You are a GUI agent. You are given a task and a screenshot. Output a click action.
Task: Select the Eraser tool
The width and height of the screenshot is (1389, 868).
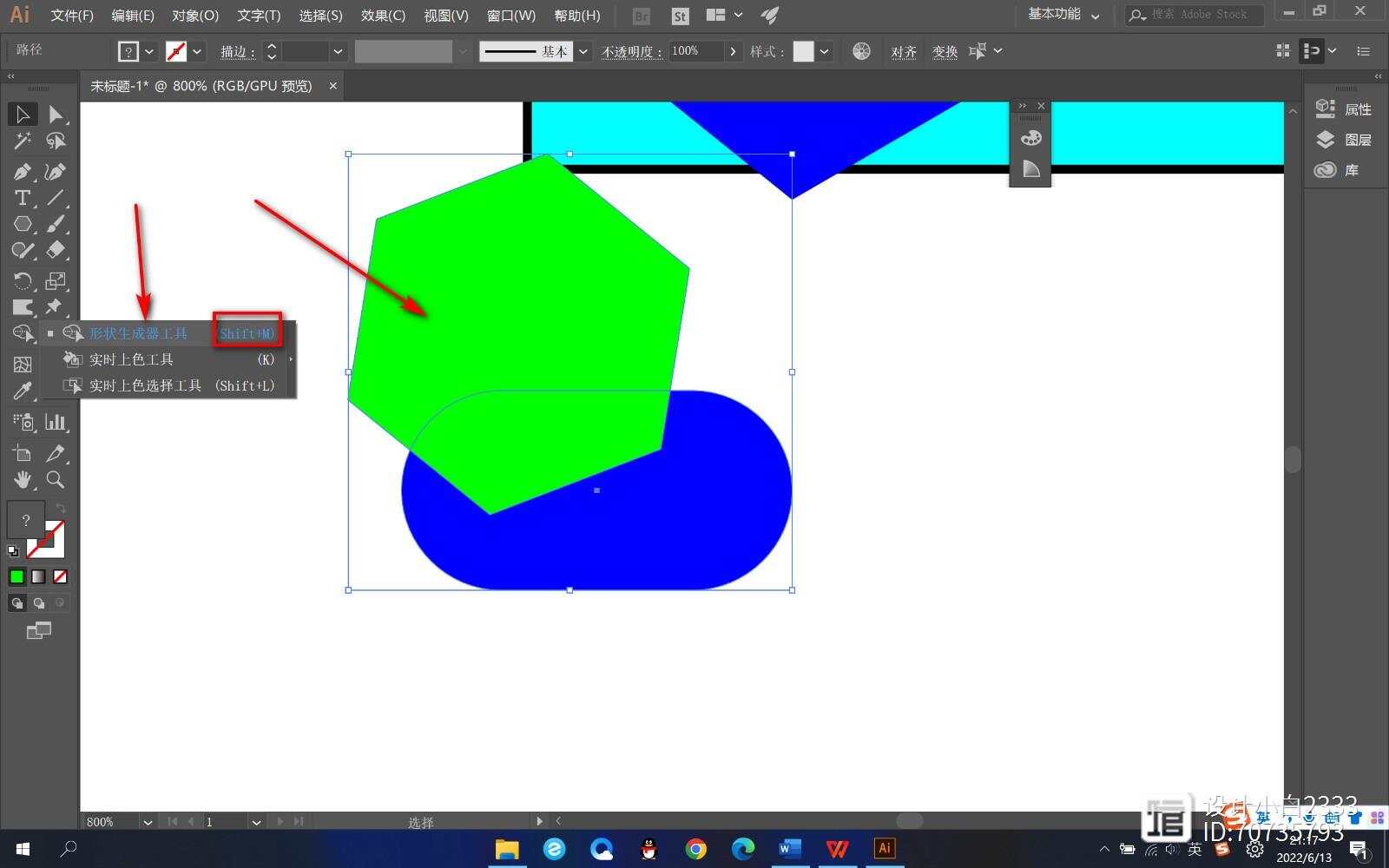coord(56,250)
